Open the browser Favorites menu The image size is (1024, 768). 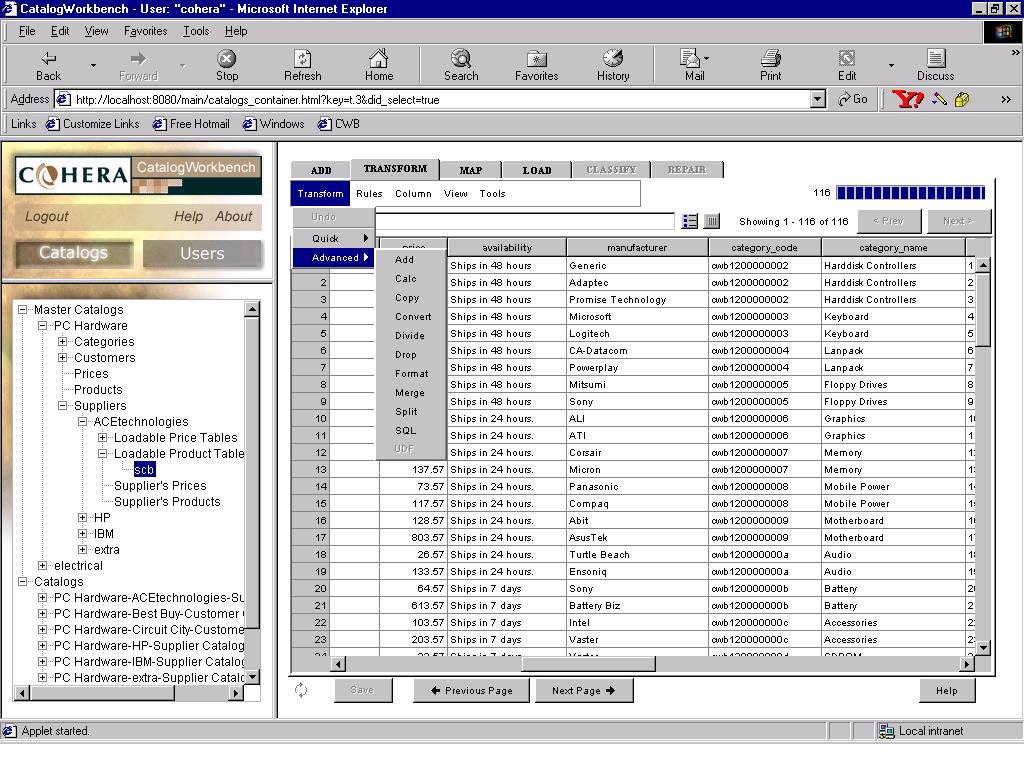point(145,31)
